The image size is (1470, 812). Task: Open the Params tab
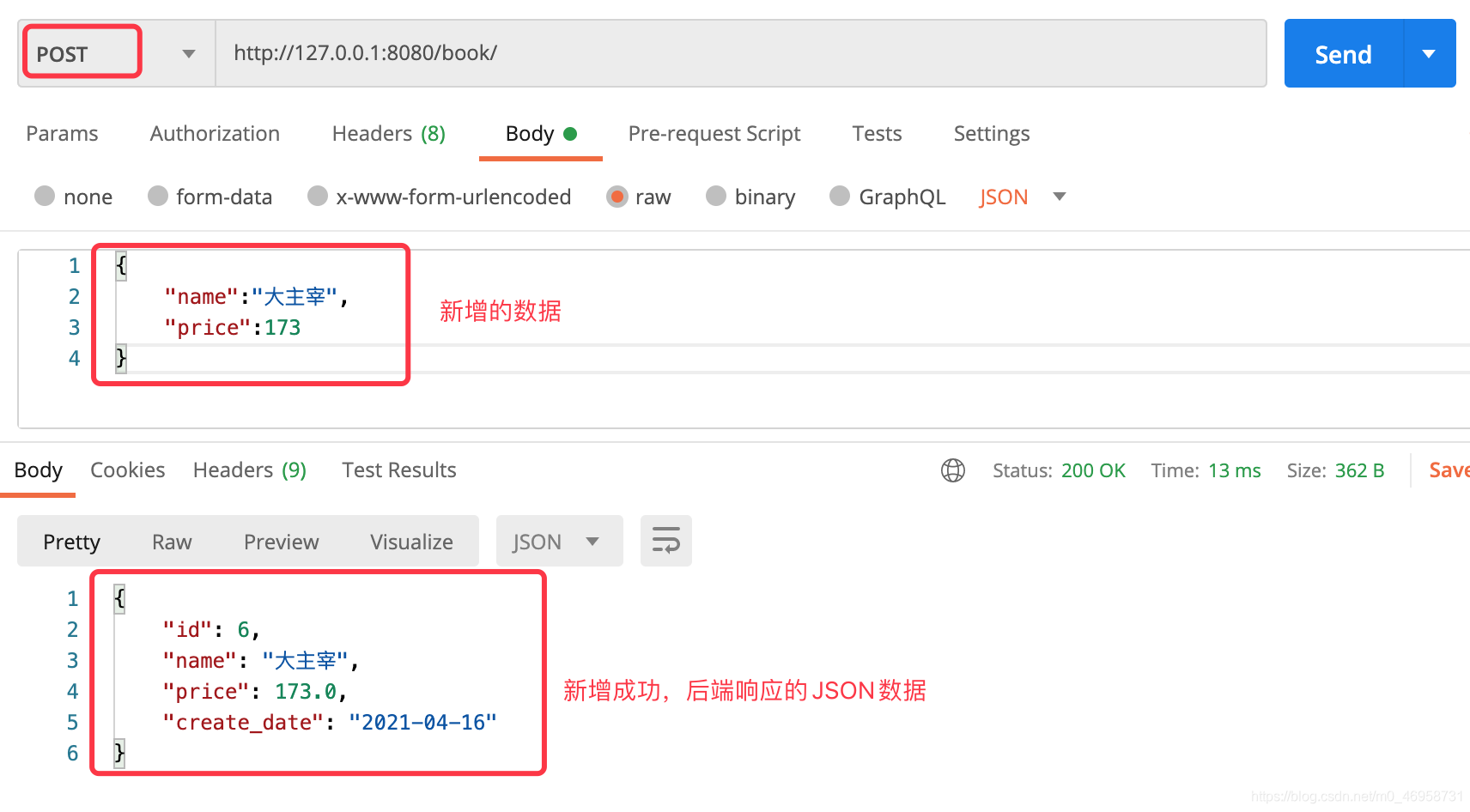click(62, 134)
